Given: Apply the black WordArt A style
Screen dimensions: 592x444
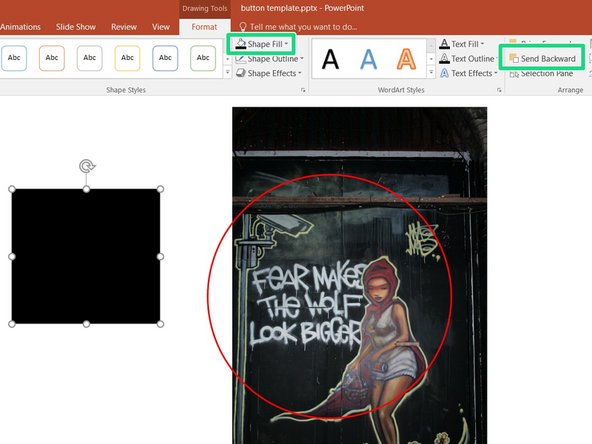Looking at the screenshot, I should 330,59.
